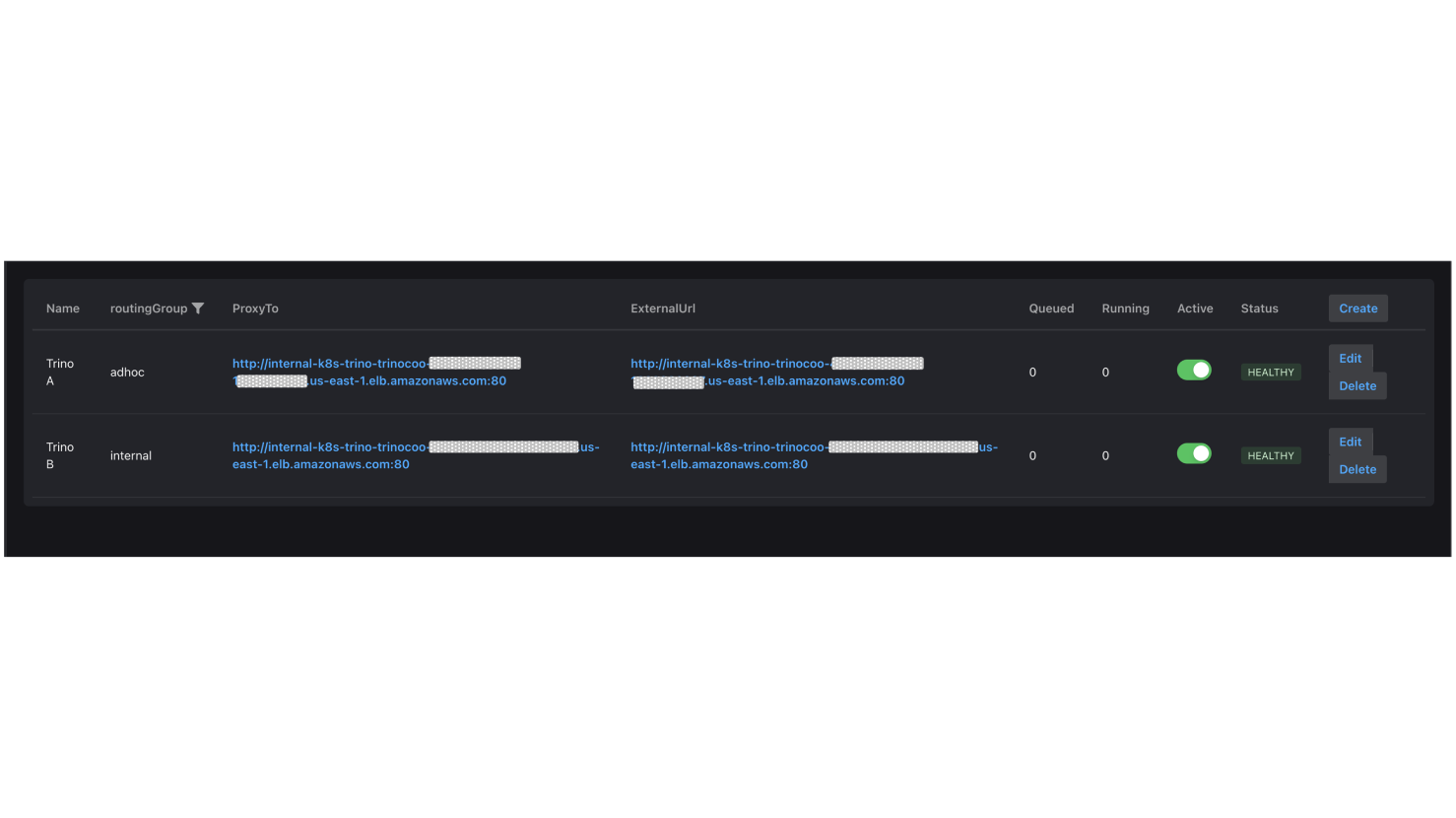Click the Name column header
This screenshot has width=1456, height=818.
coord(63,308)
